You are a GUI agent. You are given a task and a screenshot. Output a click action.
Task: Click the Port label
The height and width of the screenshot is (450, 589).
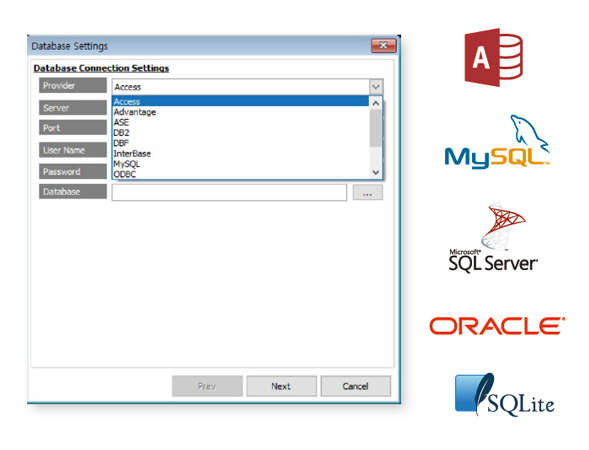click(73, 128)
